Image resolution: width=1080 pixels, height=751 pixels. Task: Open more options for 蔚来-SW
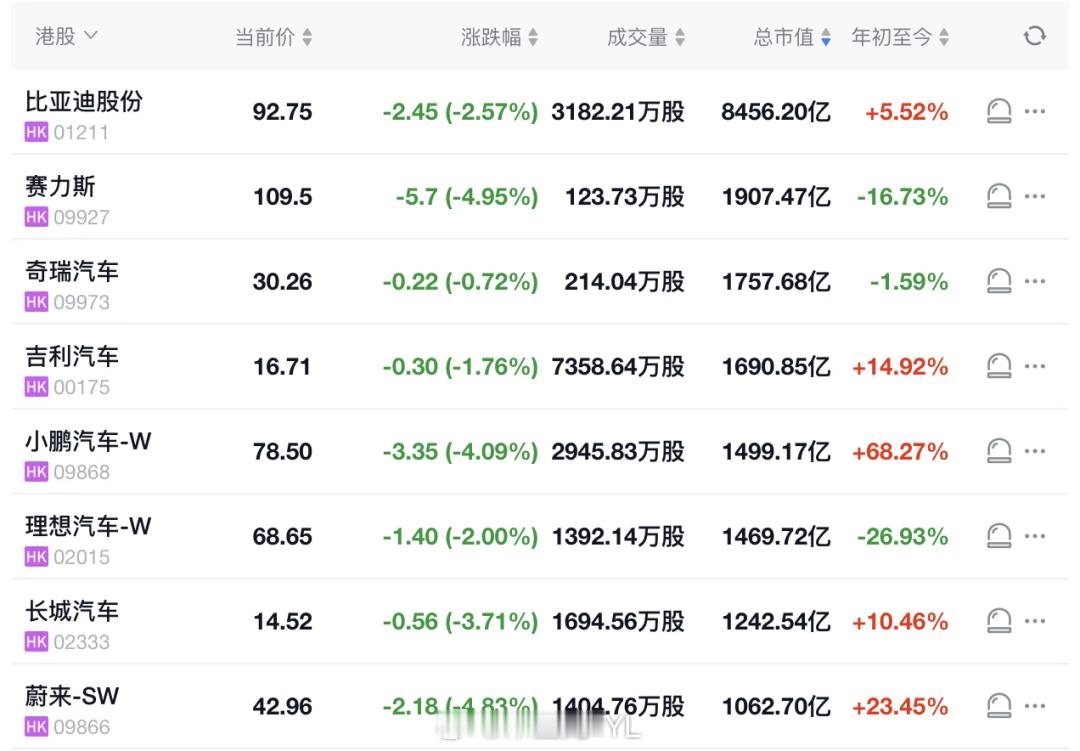tap(1035, 706)
